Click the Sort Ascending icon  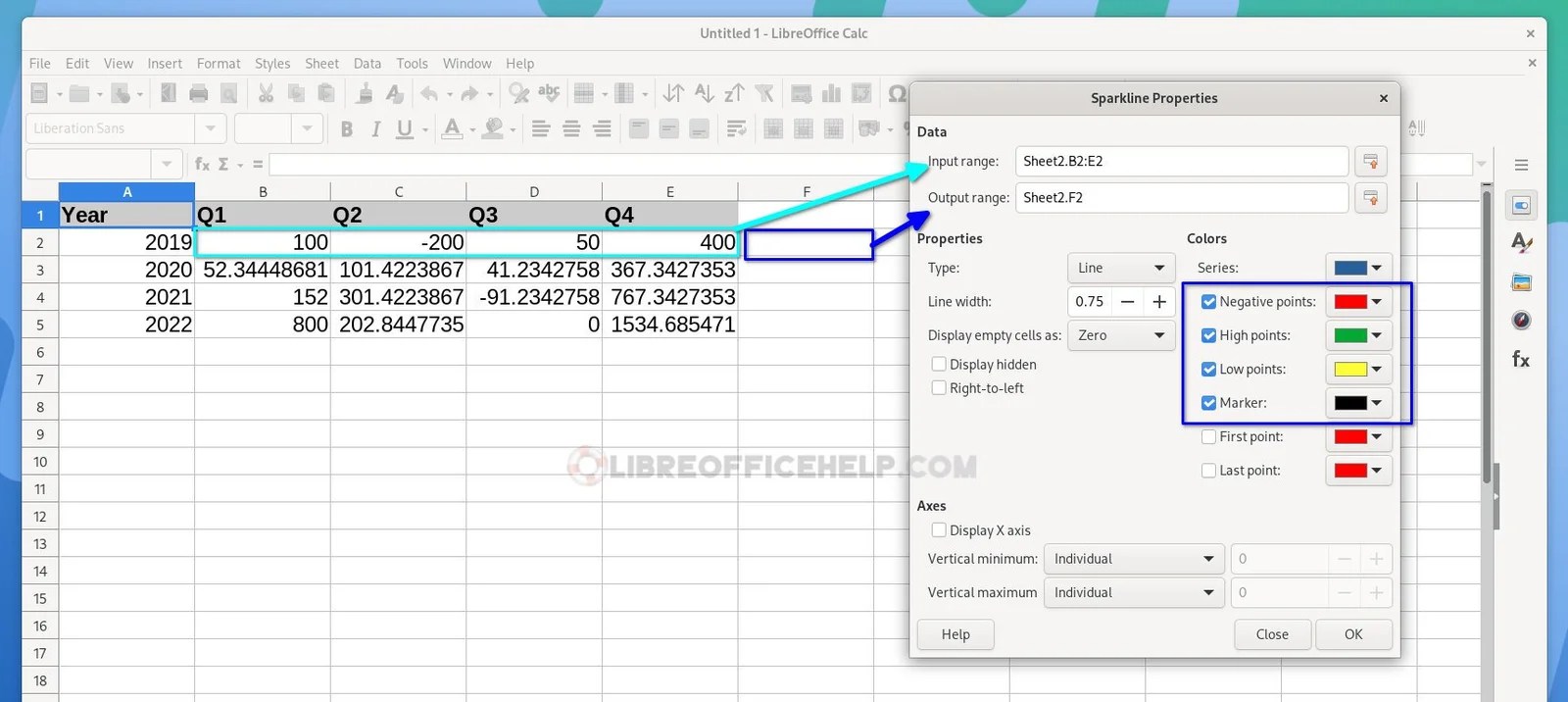[704, 93]
